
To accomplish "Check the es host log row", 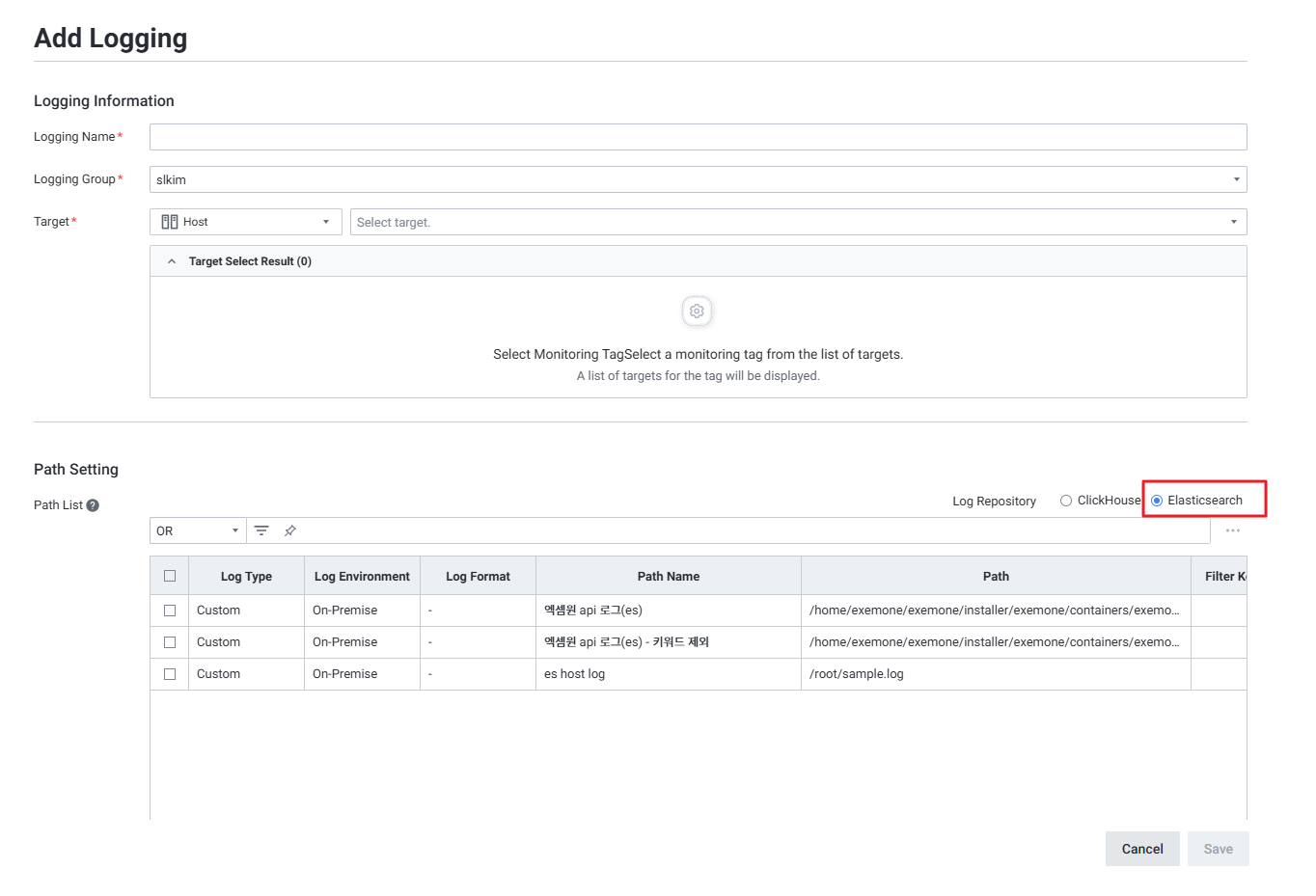I will pyautogui.click(x=170, y=674).
